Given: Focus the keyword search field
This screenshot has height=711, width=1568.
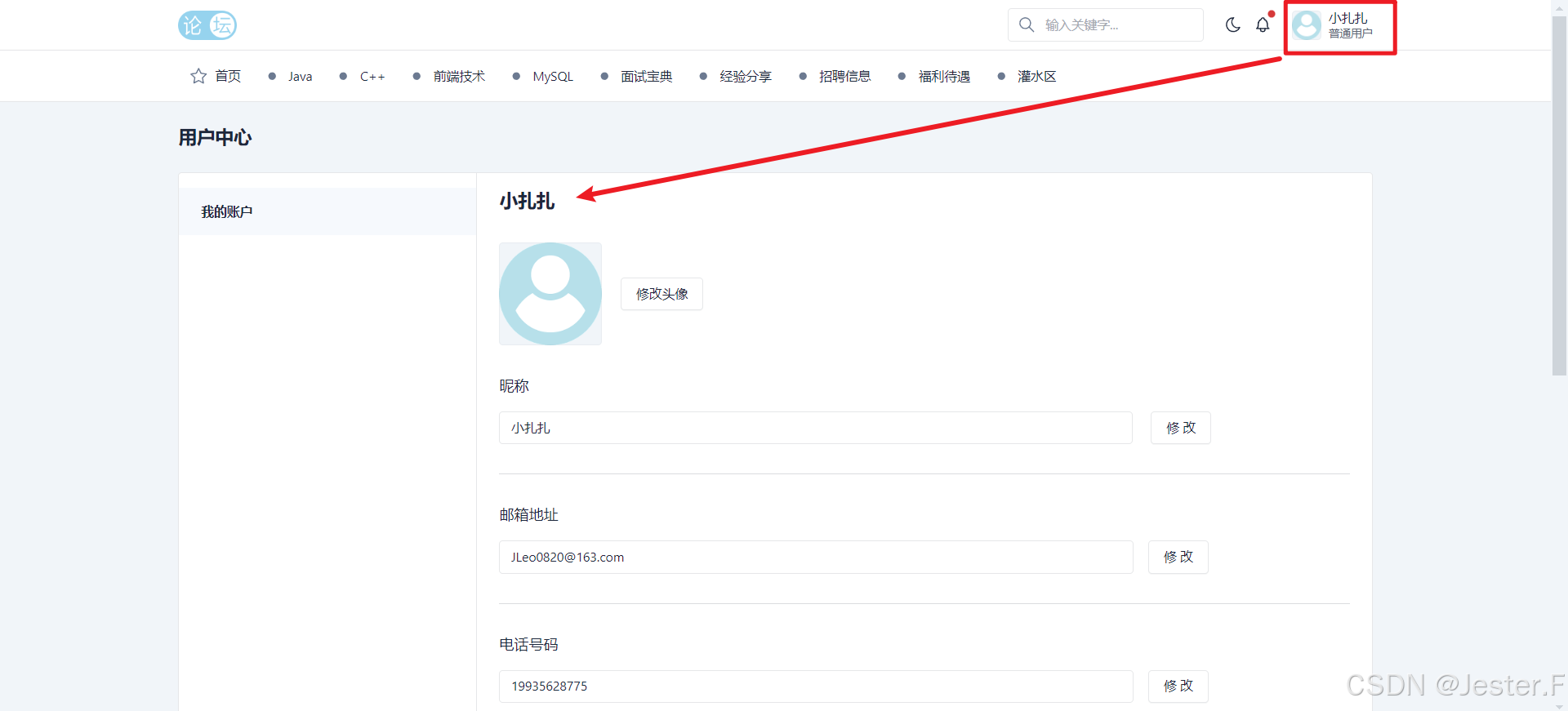Looking at the screenshot, I should pyautogui.click(x=1106, y=24).
